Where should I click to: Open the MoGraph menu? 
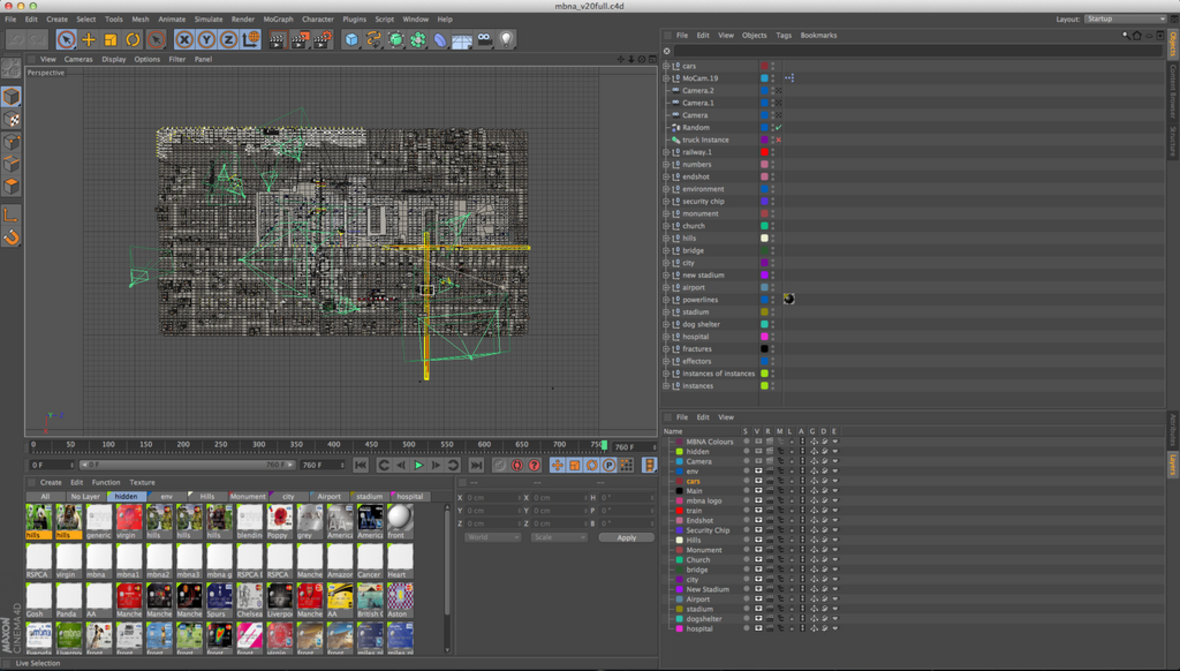tap(278, 19)
